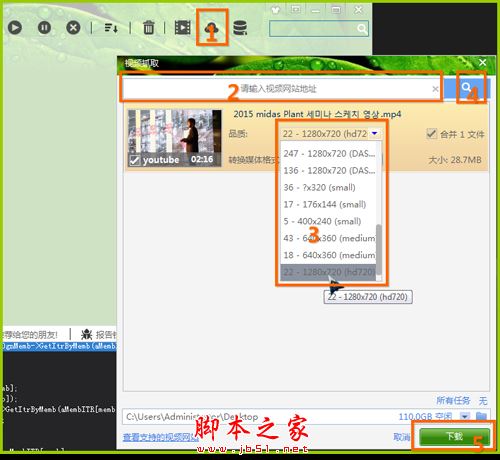Click the shirt skin icon in title bar
This screenshot has width=500, height=460.
coord(275,10)
